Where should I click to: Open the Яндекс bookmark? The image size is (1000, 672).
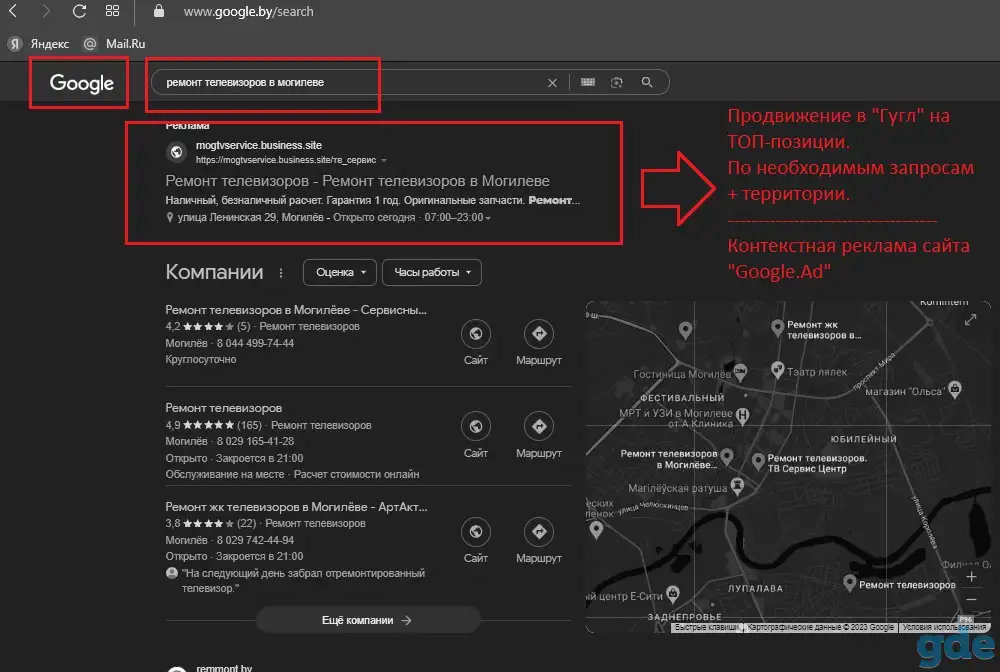coord(40,43)
